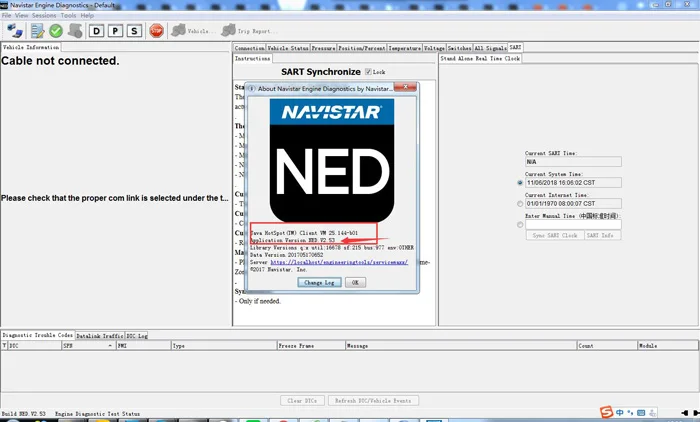Screen dimensions: 700x422
Task: Open the Tools menu
Action: 68,15
